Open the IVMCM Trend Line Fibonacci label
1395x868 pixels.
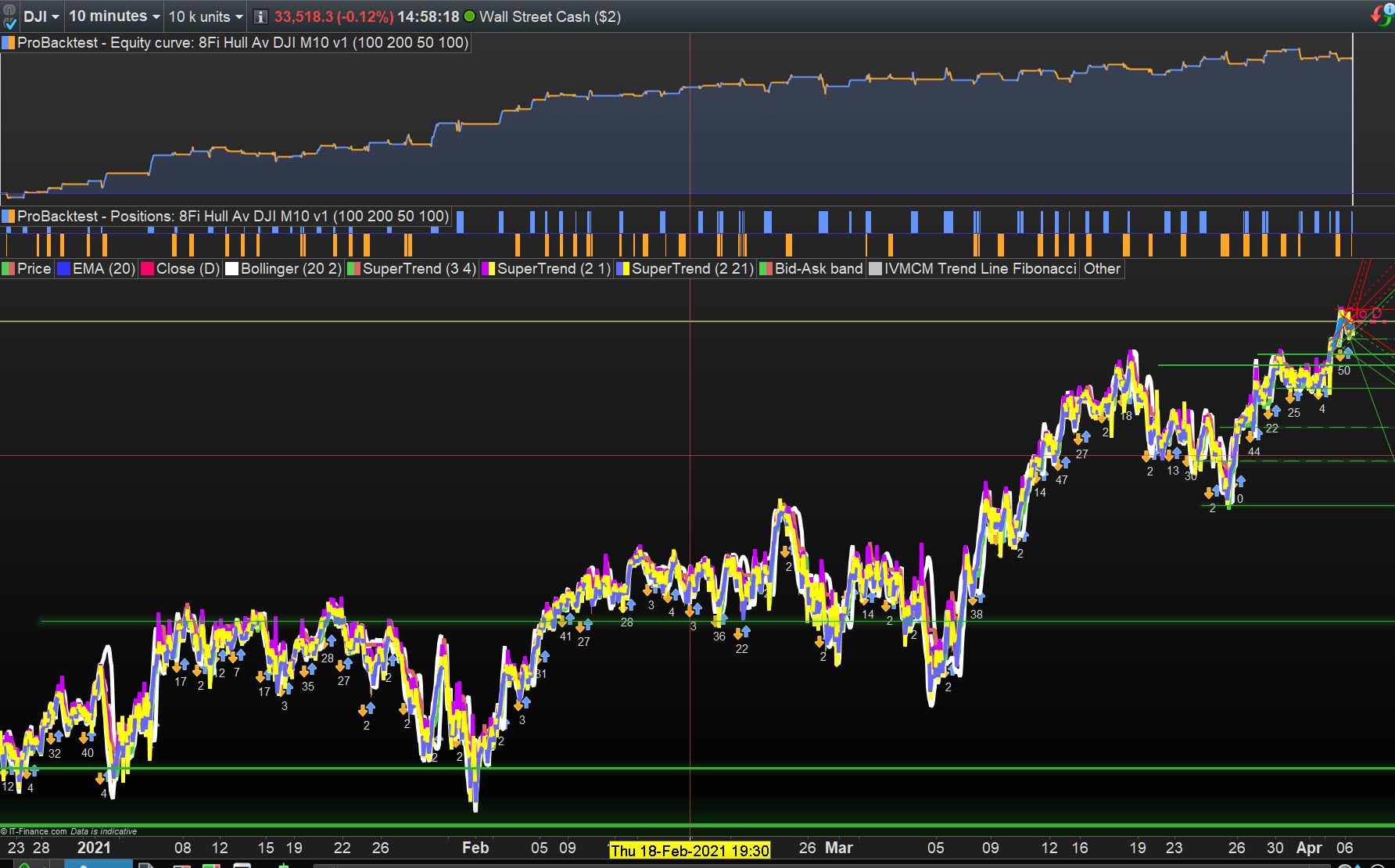click(980, 269)
